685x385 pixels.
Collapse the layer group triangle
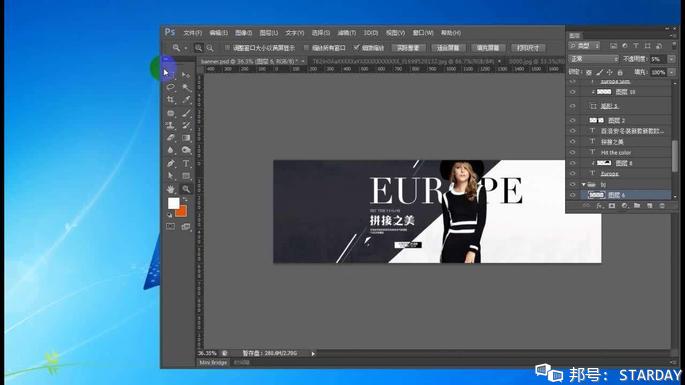pos(584,184)
